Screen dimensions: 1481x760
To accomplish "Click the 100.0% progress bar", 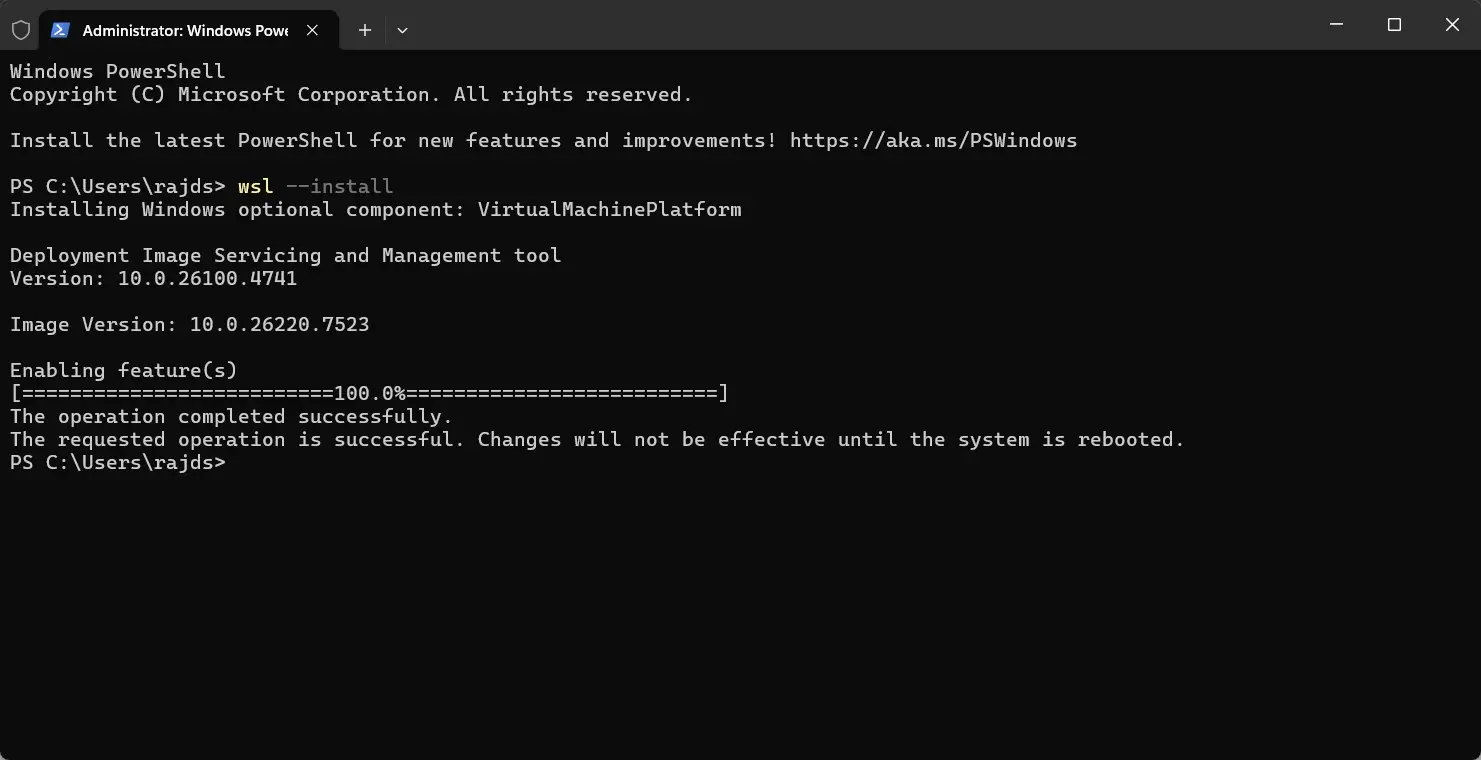I will [369, 393].
